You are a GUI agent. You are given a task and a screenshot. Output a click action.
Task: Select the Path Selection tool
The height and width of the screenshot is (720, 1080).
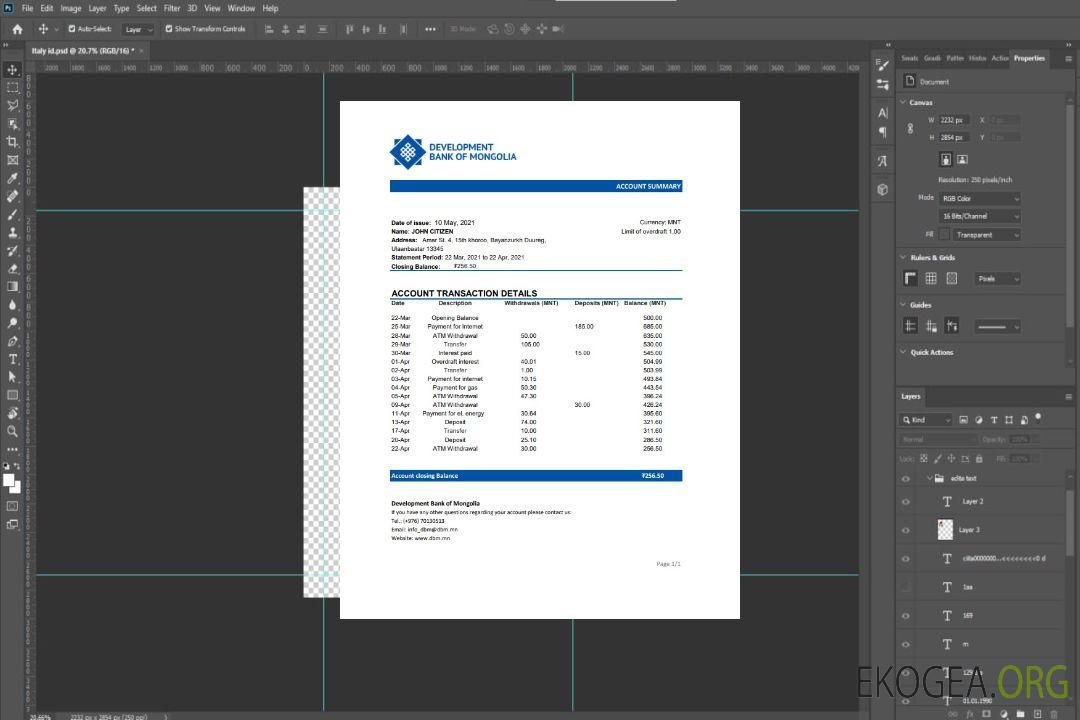click(12, 377)
